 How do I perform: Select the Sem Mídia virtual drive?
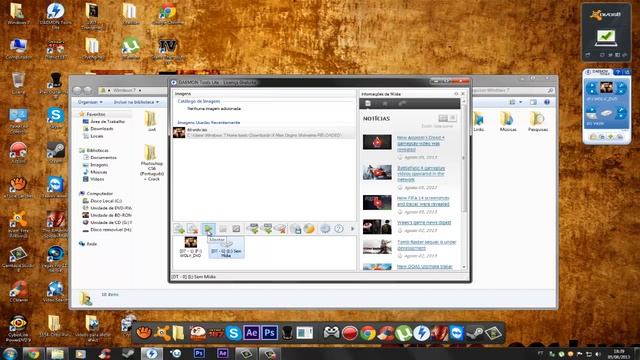point(226,248)
